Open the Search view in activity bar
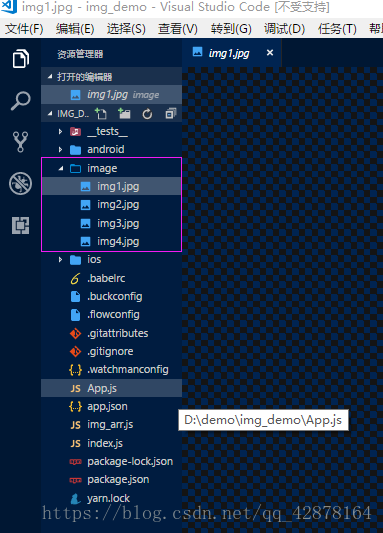This screenshot has width=383, height=533. pyautogui.click(x=20, y=101)
